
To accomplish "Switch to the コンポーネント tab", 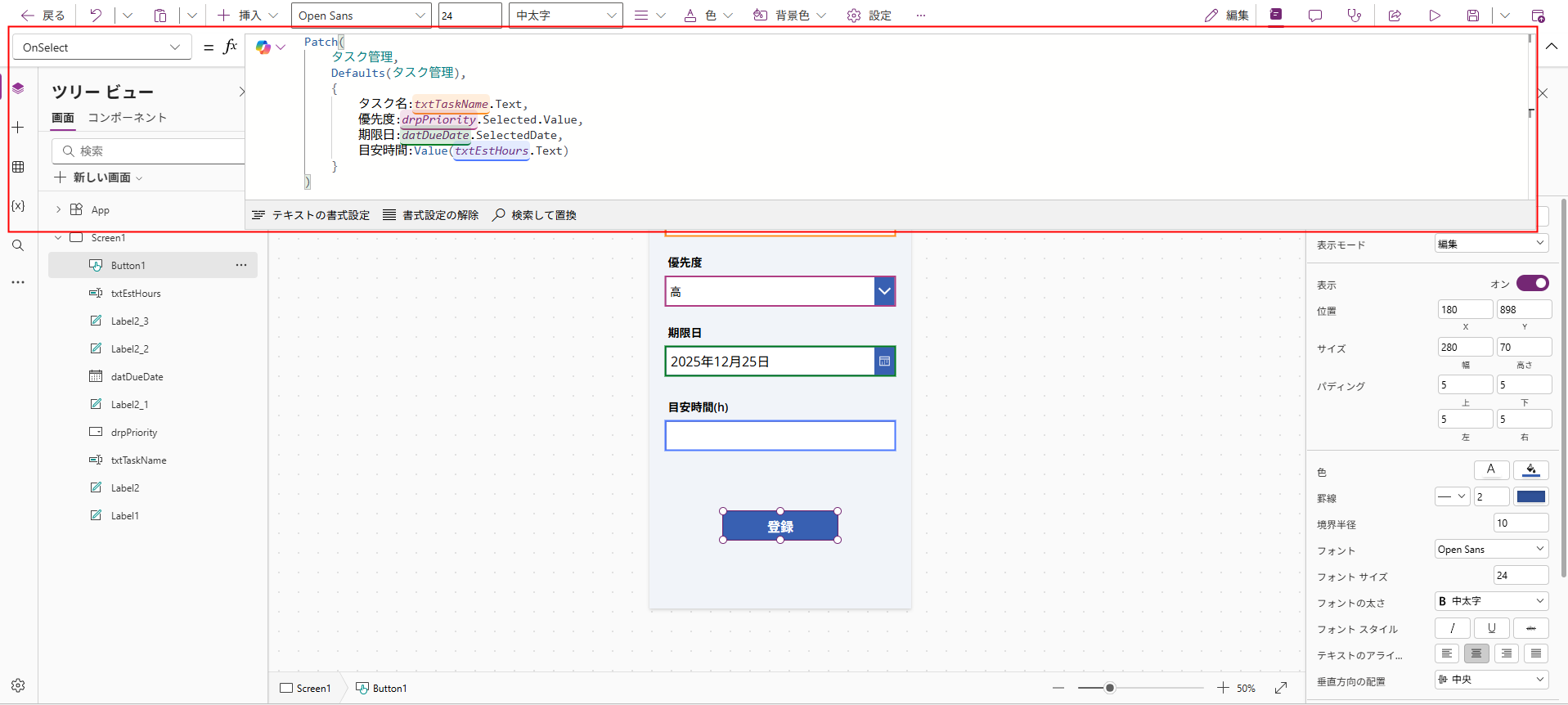I will click(127, 118).
